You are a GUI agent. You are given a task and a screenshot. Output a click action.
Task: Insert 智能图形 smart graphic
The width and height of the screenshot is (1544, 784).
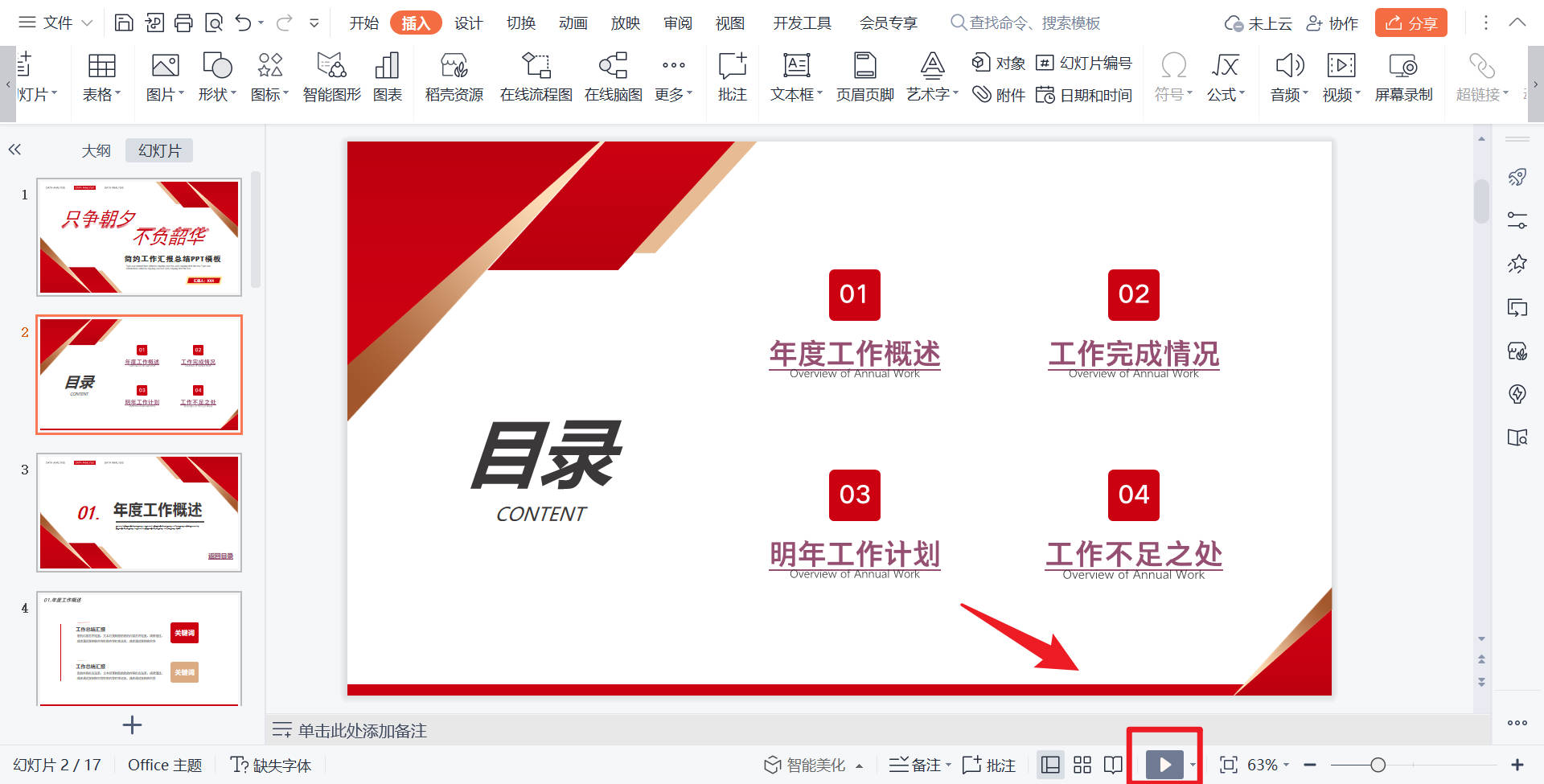point(331,78)
